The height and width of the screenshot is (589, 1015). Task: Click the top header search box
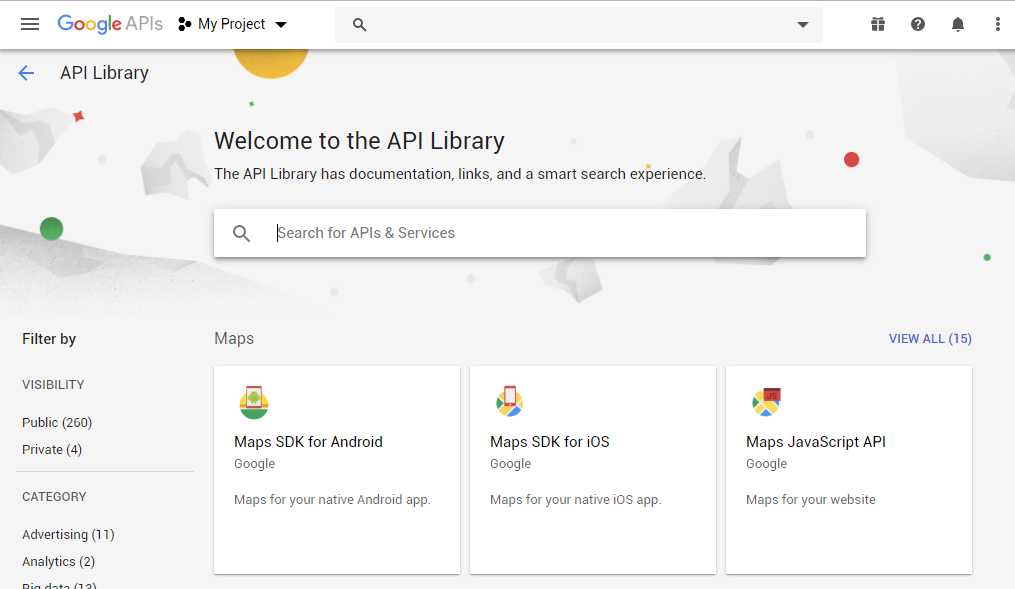(x=570, y=25)
